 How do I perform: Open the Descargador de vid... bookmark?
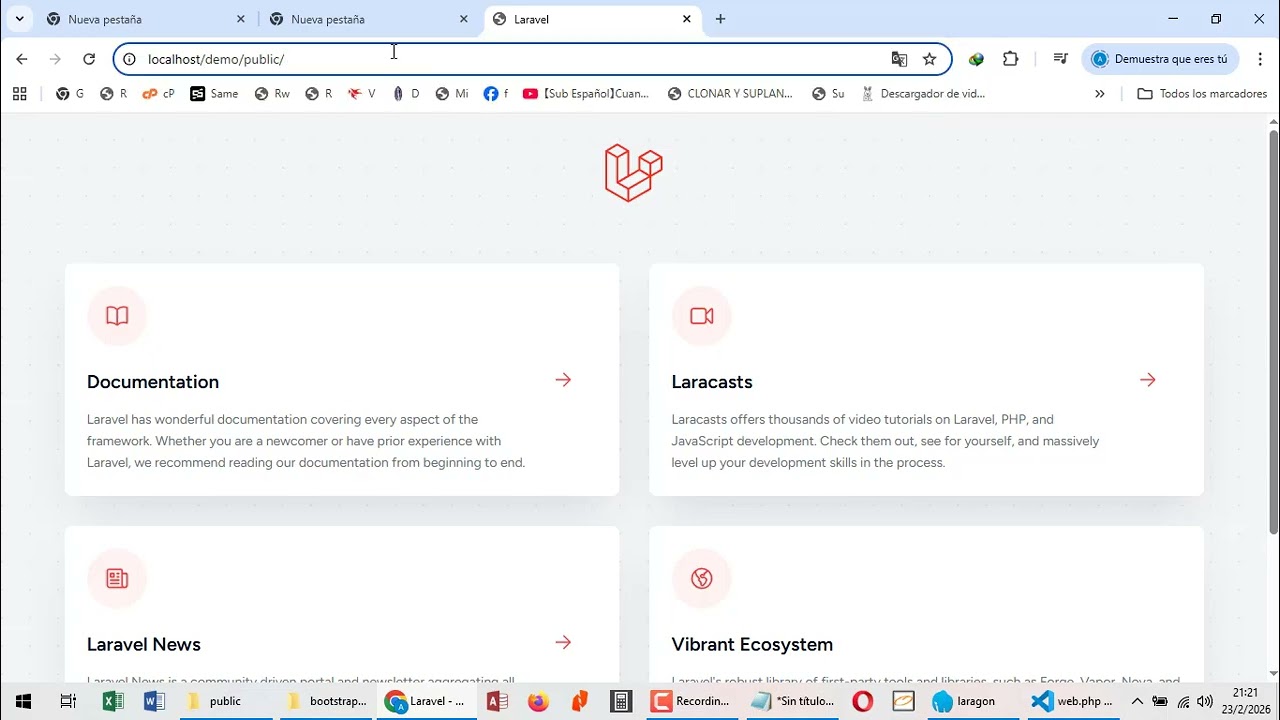point(922,94)
